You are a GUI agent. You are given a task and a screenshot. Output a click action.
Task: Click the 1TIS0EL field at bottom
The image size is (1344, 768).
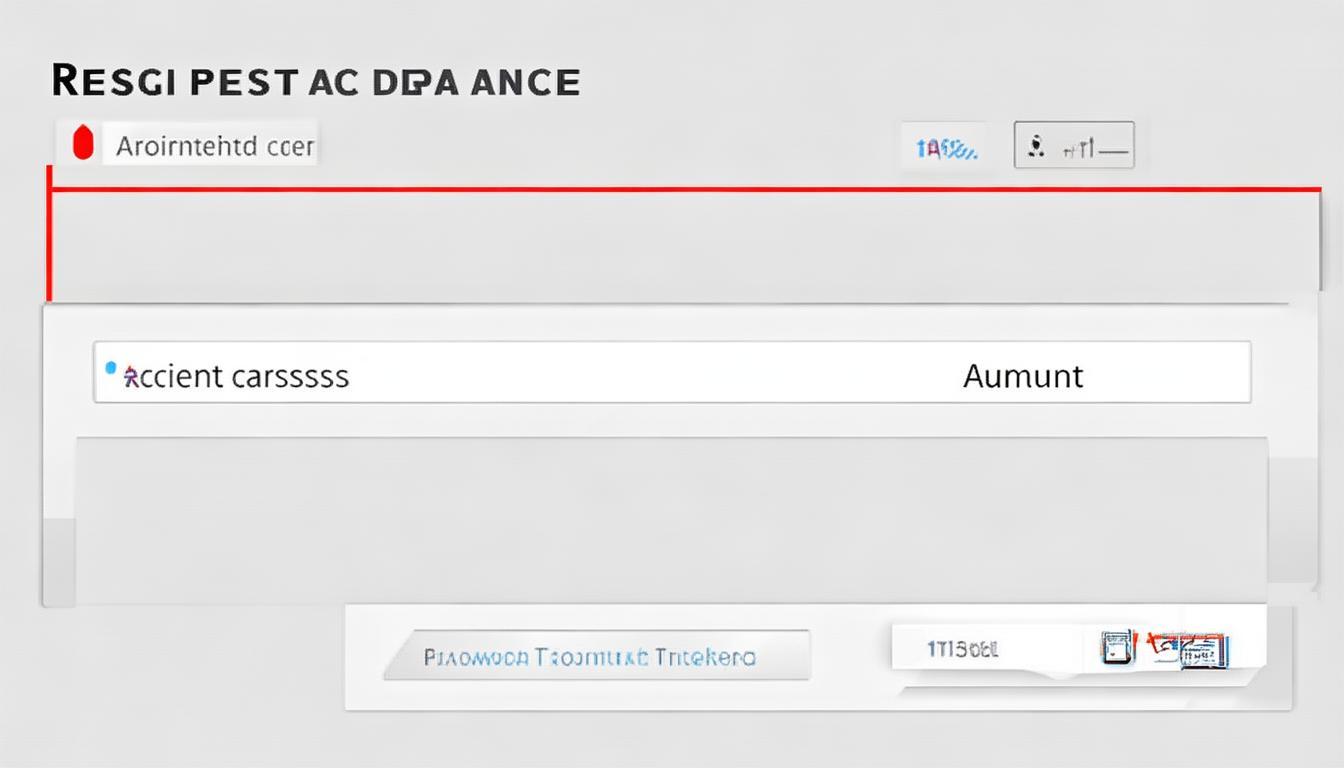963,650
